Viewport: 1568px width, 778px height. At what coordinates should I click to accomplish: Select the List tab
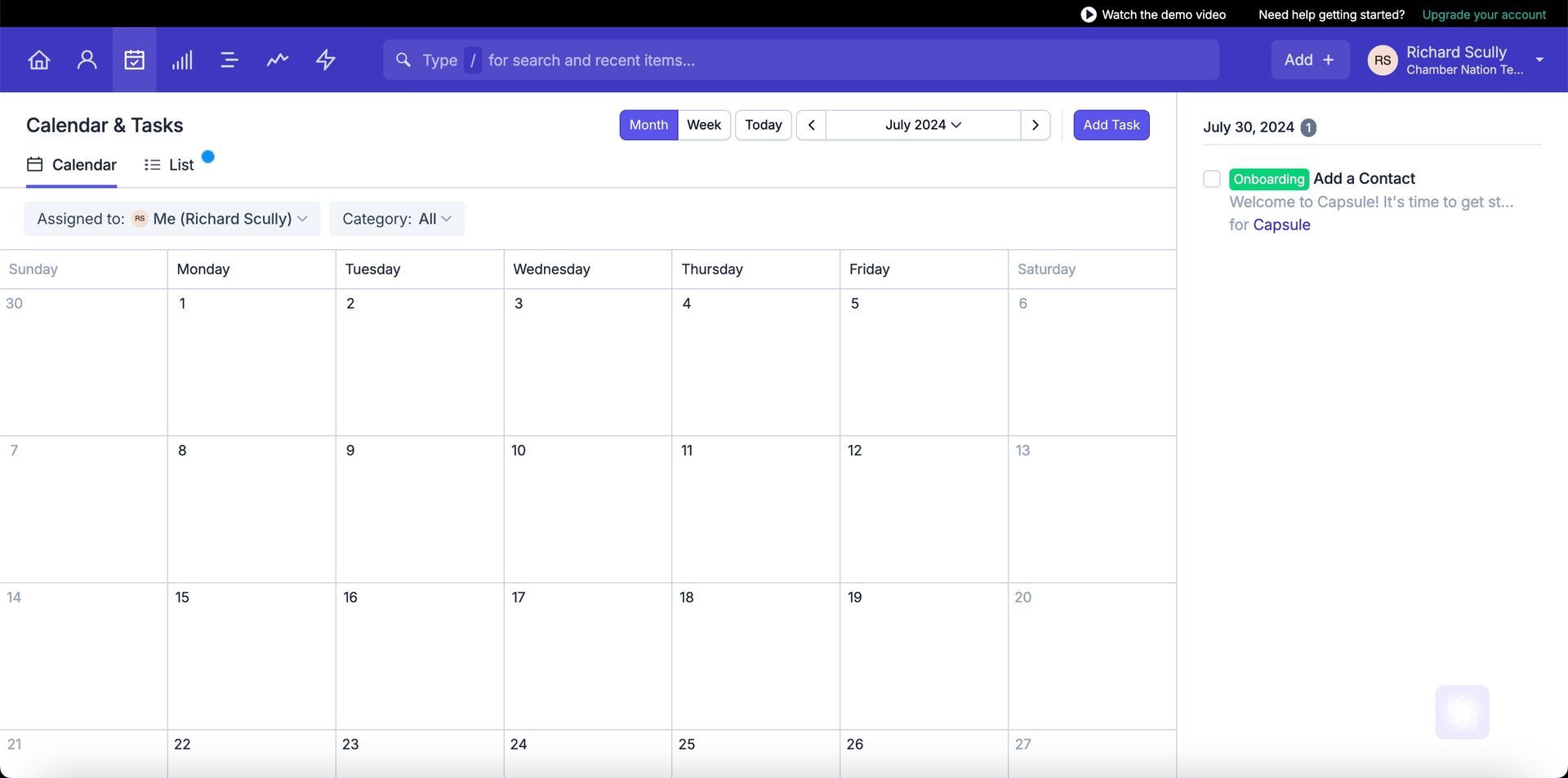169,165
